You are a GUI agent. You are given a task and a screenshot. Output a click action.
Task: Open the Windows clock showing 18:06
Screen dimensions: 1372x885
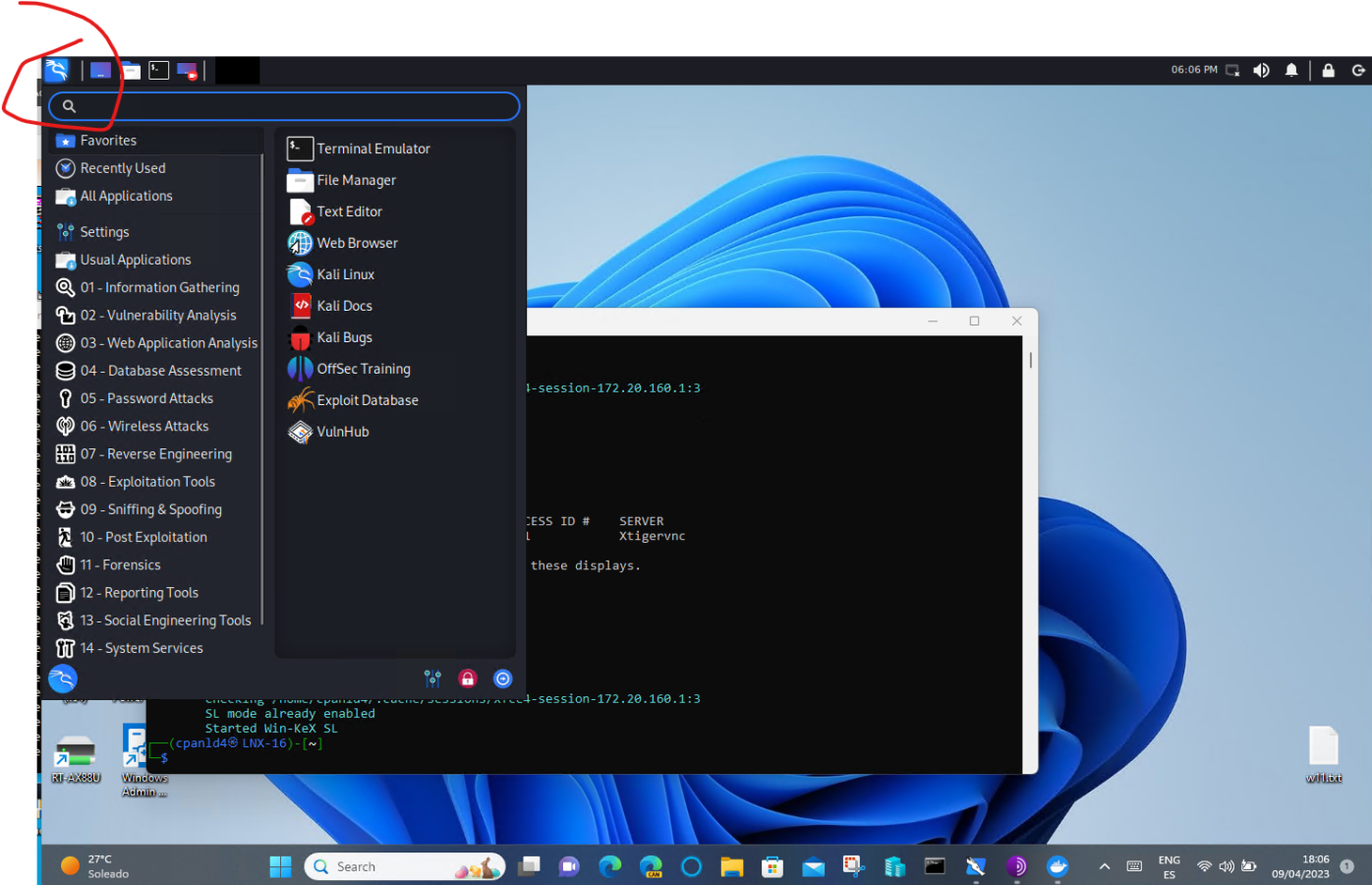(x=1300, y=866)
